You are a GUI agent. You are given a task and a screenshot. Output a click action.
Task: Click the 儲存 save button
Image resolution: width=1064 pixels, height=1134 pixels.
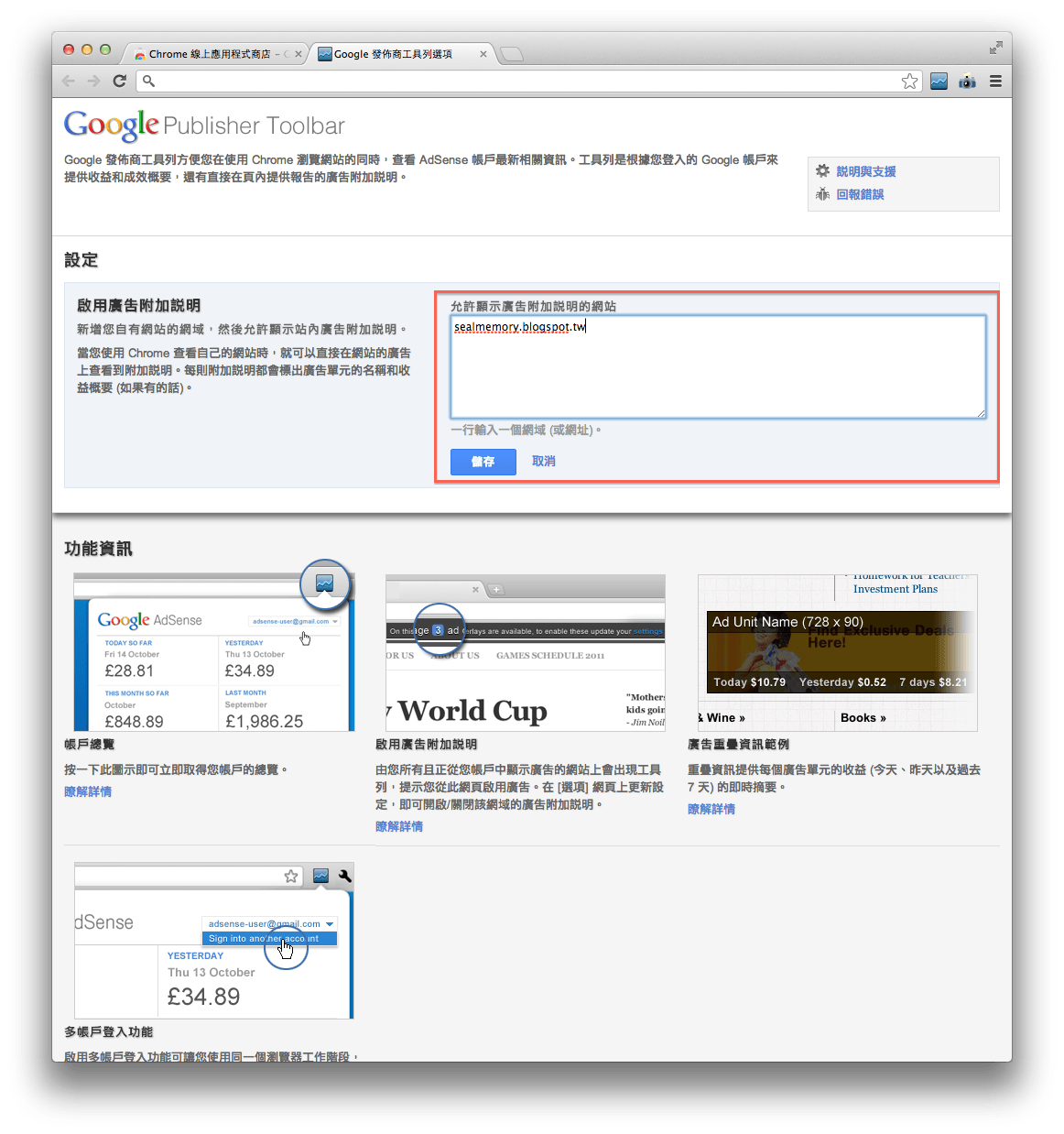(x=483, y=462)
